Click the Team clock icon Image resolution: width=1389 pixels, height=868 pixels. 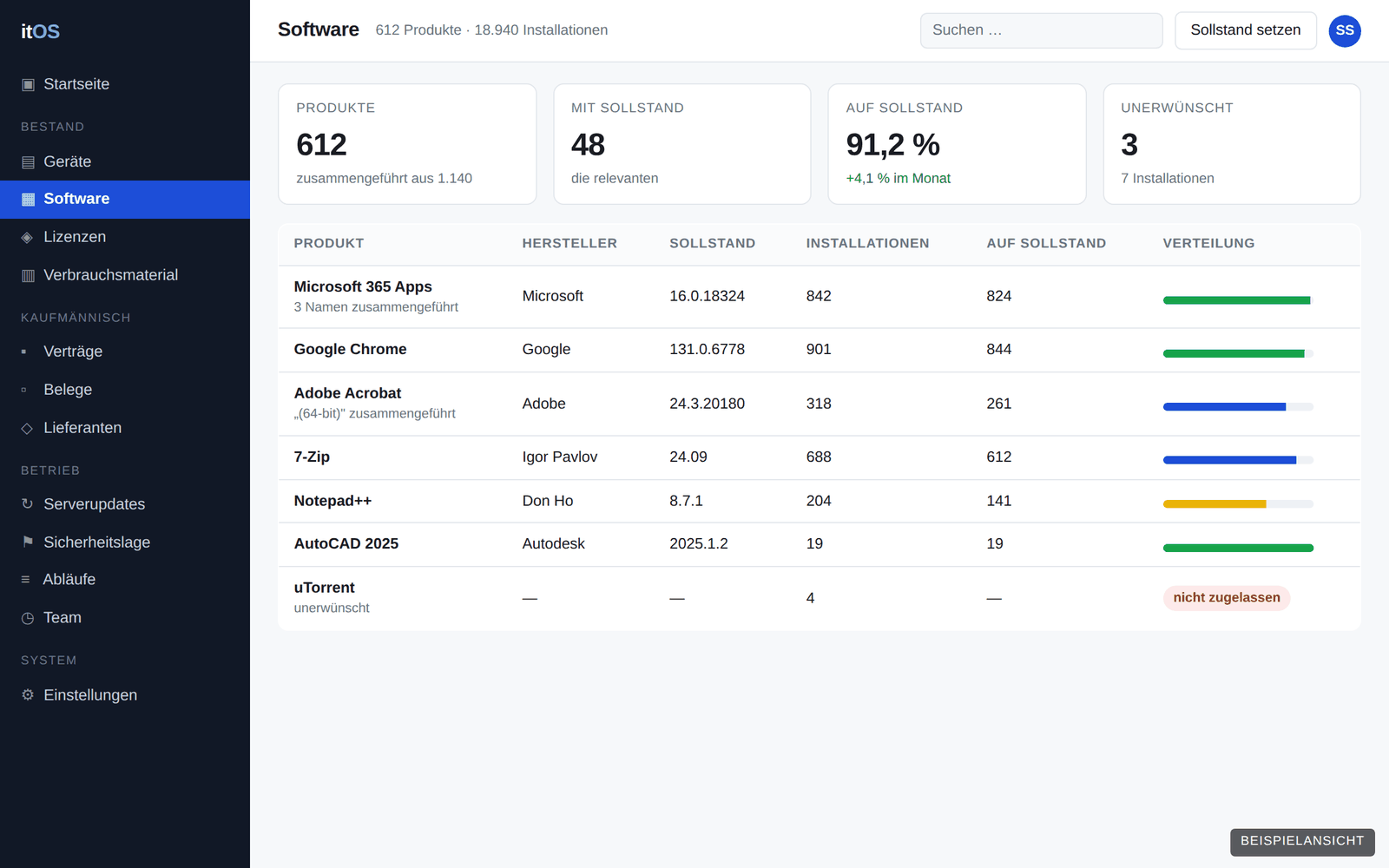click(x=28, y=618)
